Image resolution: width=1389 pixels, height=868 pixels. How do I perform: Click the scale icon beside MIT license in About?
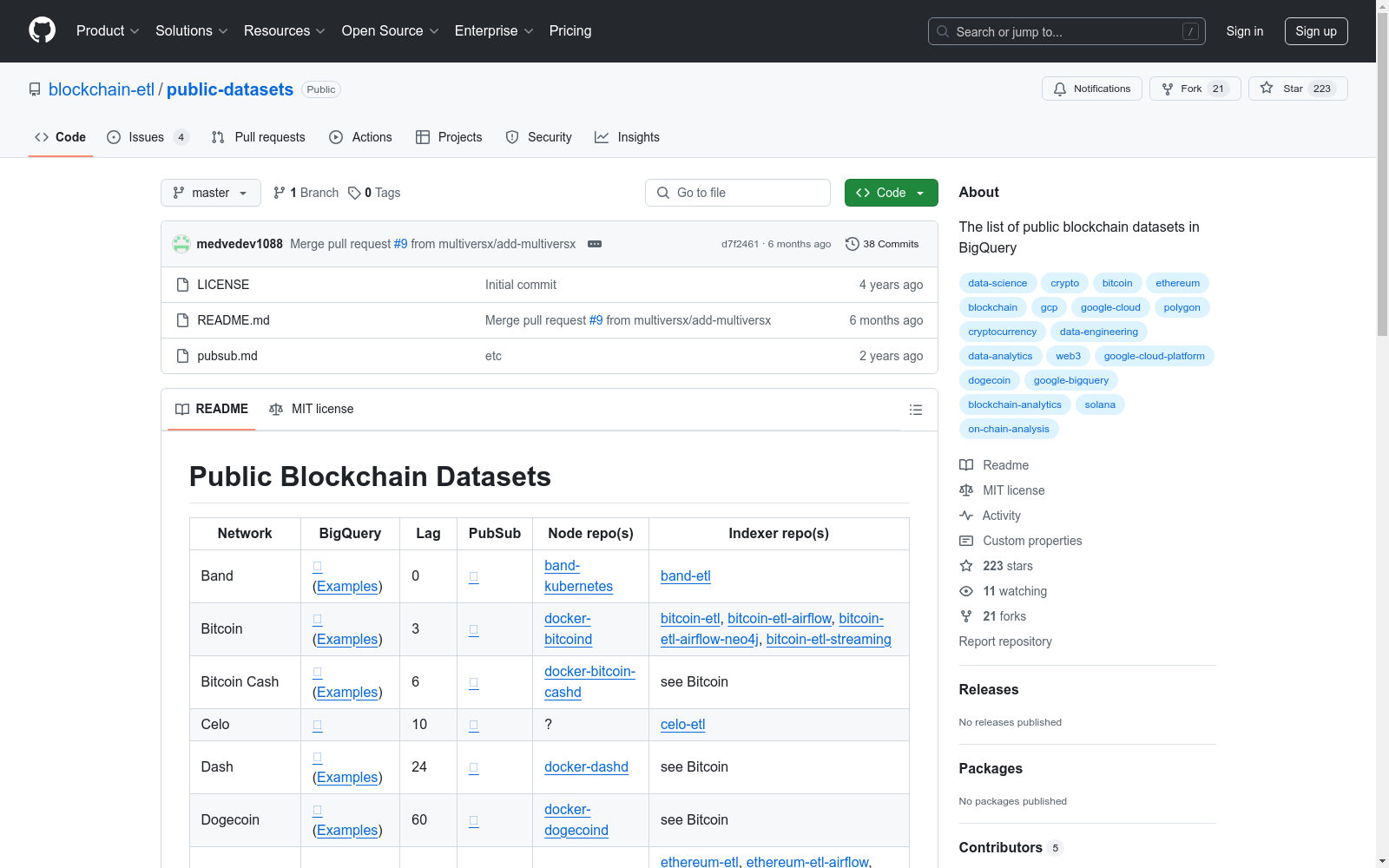coord(966,490)
